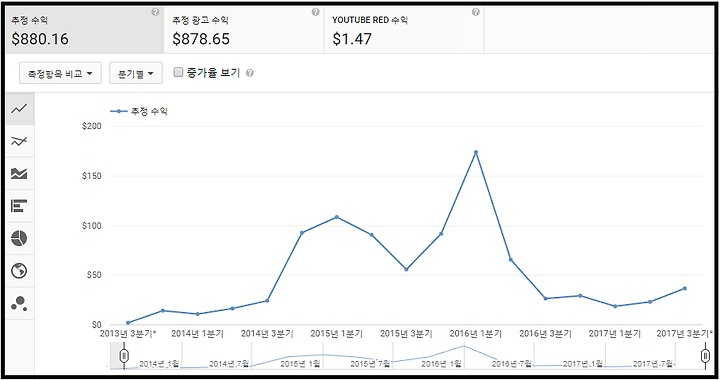The width and height of the screenshot is (720, 380).
Task: Click the $100 y-axis label
Action: [x=92, y=226]
